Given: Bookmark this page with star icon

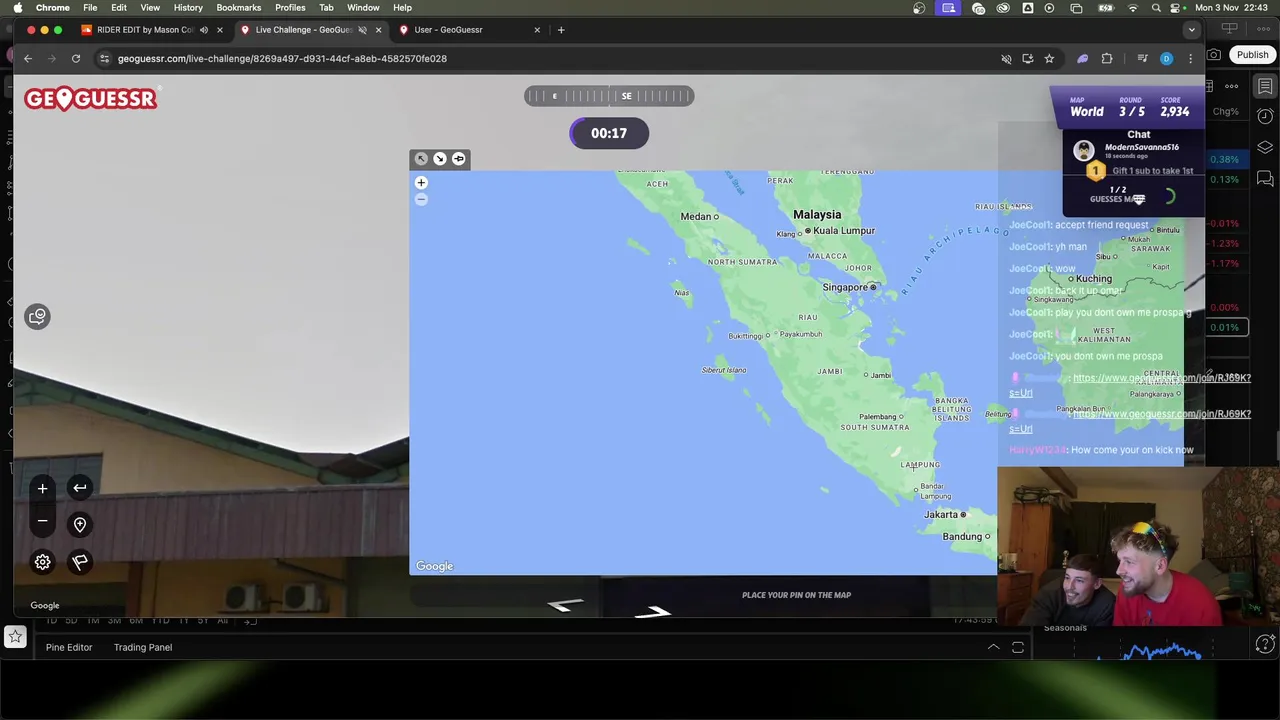Looking at the screenshot, I should (1049, 59).
